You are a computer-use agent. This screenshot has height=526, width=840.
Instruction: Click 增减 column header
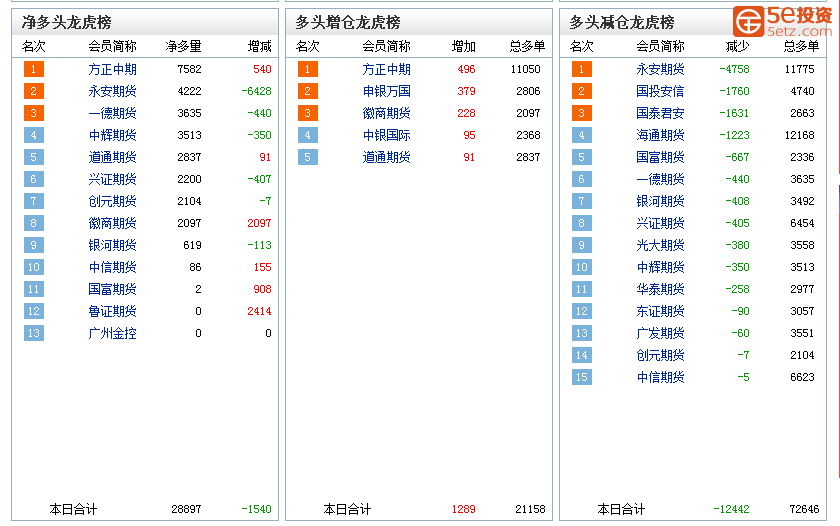point(259,47)
